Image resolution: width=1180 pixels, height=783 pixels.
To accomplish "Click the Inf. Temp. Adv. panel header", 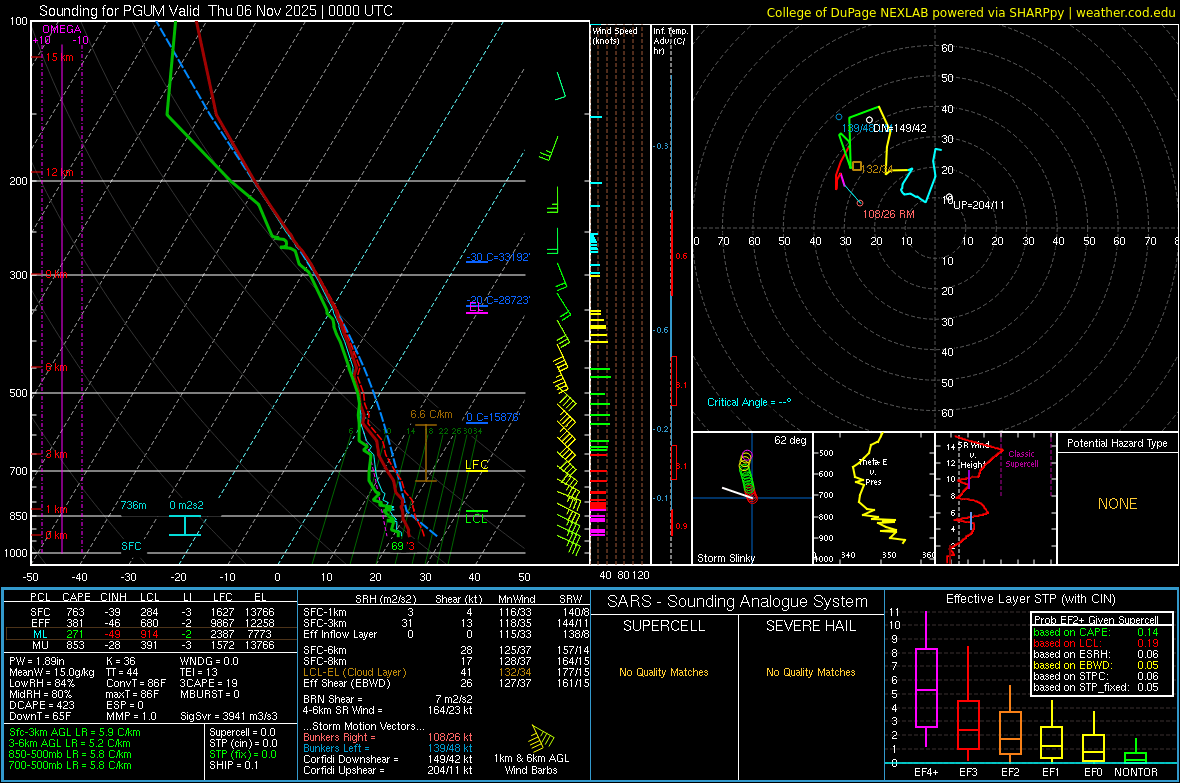I will [x=670, y=41].
